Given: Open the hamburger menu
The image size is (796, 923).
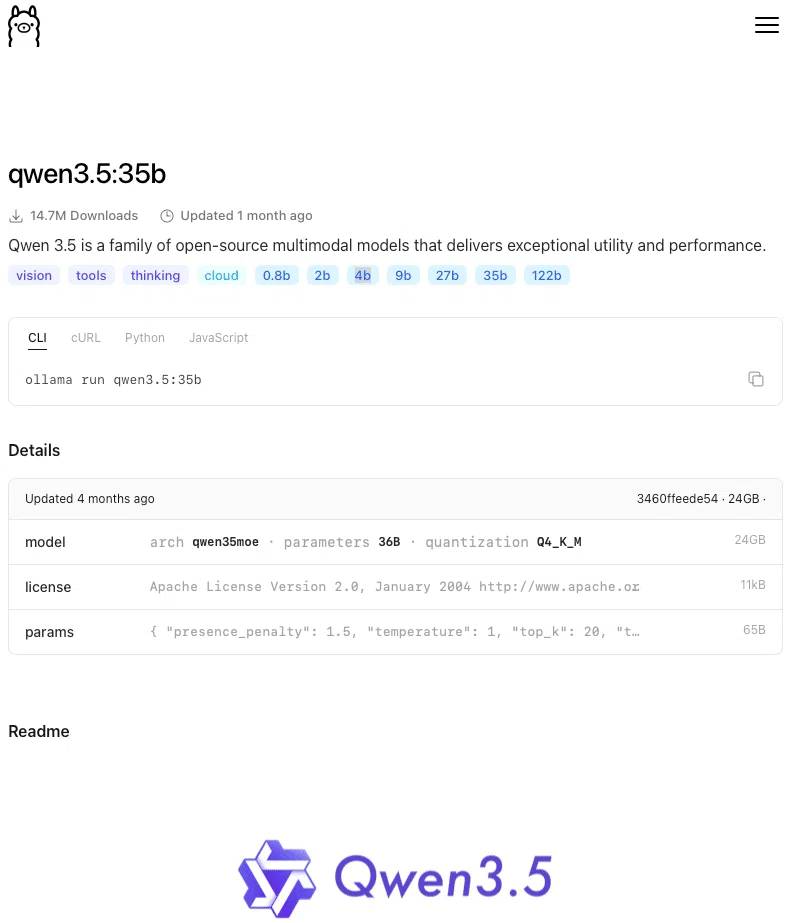Looking at the screenshot, I should tap(767, 25).
